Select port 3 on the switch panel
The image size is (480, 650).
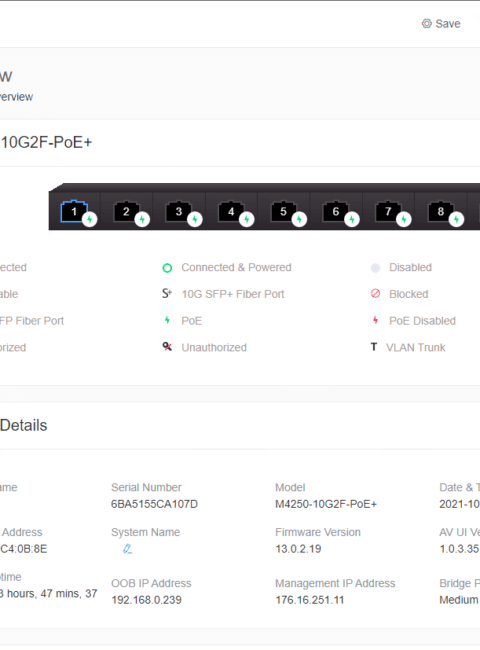[179, 211]
